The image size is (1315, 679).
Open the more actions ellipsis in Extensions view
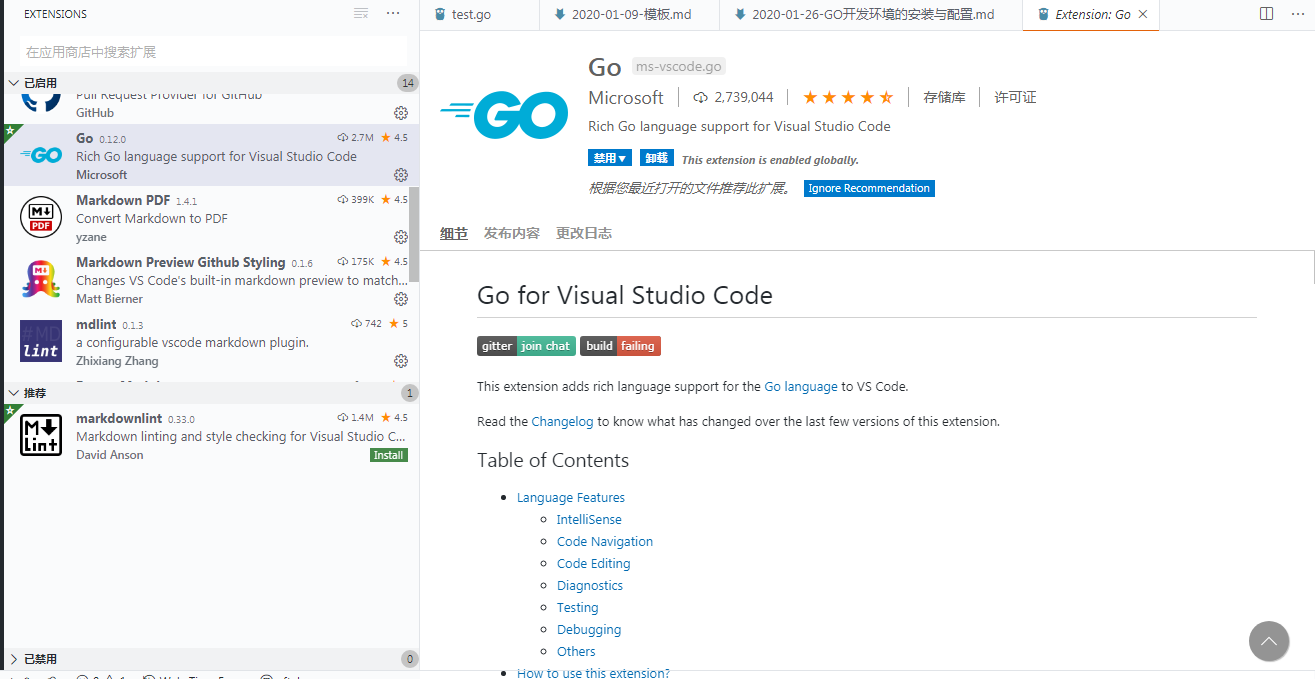392,13
